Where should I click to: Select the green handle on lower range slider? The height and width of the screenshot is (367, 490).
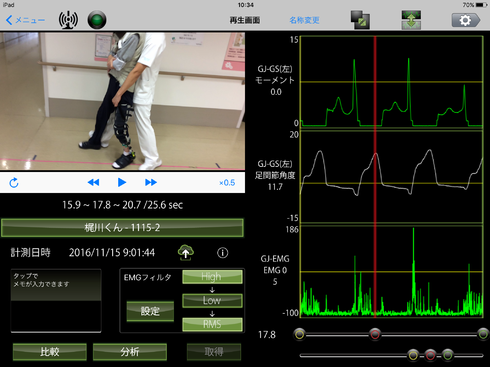coord(448,355)
